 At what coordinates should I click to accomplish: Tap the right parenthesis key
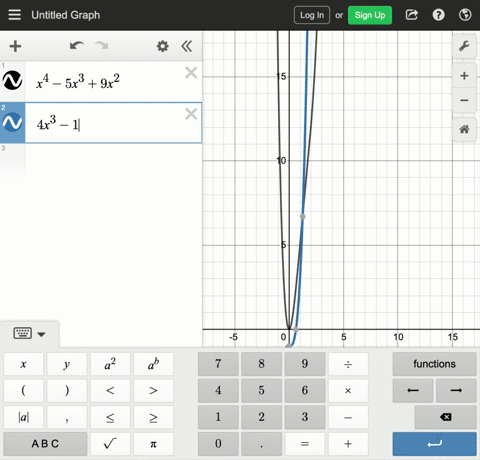point(67,391)
